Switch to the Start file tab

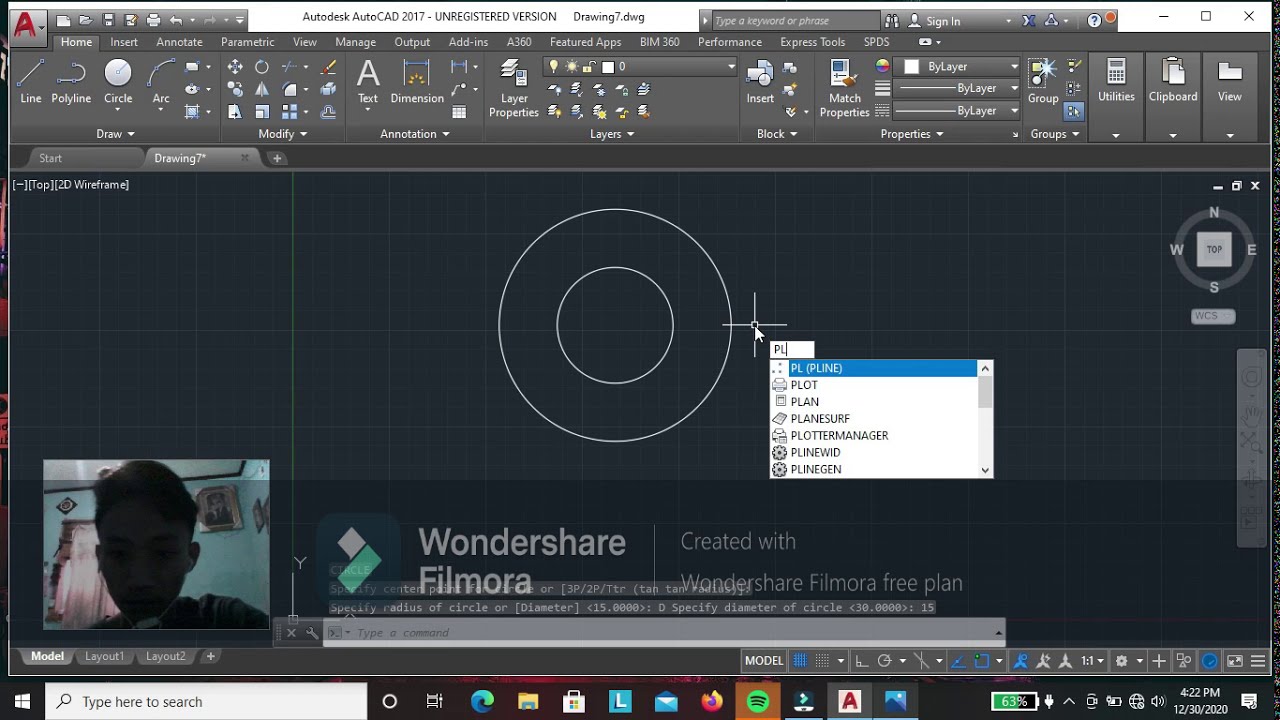coord(50,158)
